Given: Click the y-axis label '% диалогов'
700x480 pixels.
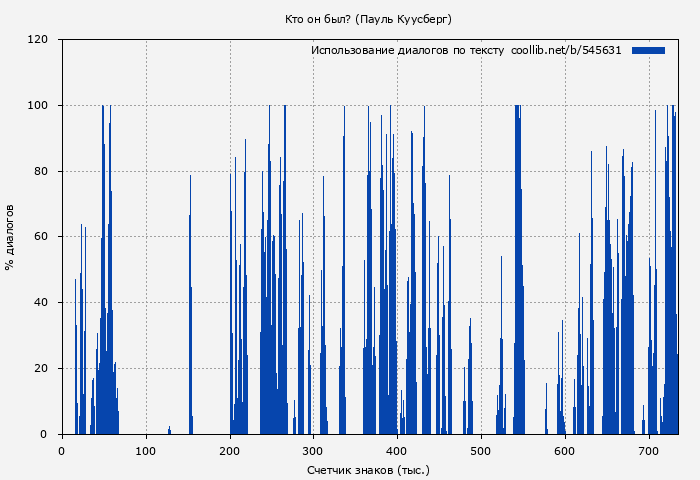Looking at the screenshot, I should pyautogui.click(x=10, y=237).
